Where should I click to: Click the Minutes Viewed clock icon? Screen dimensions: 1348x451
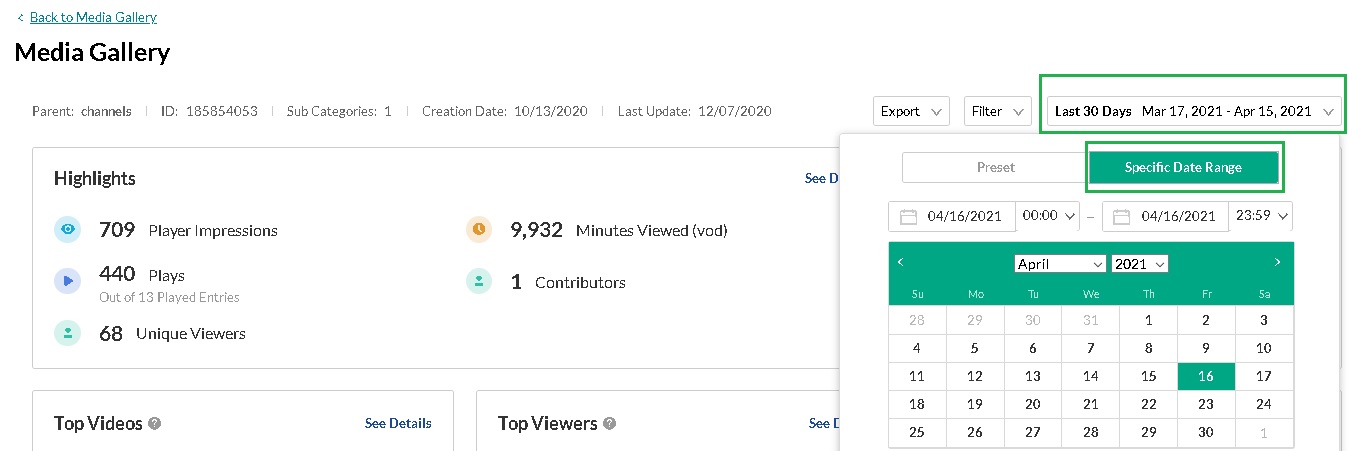[x=479, y=230]
